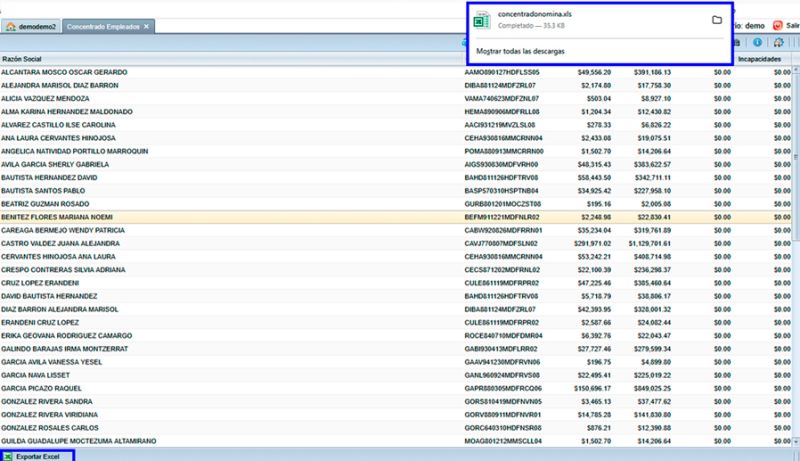
Task: Click the scrollbar down arrow of the grid
Action: click(x=795, y=442)
